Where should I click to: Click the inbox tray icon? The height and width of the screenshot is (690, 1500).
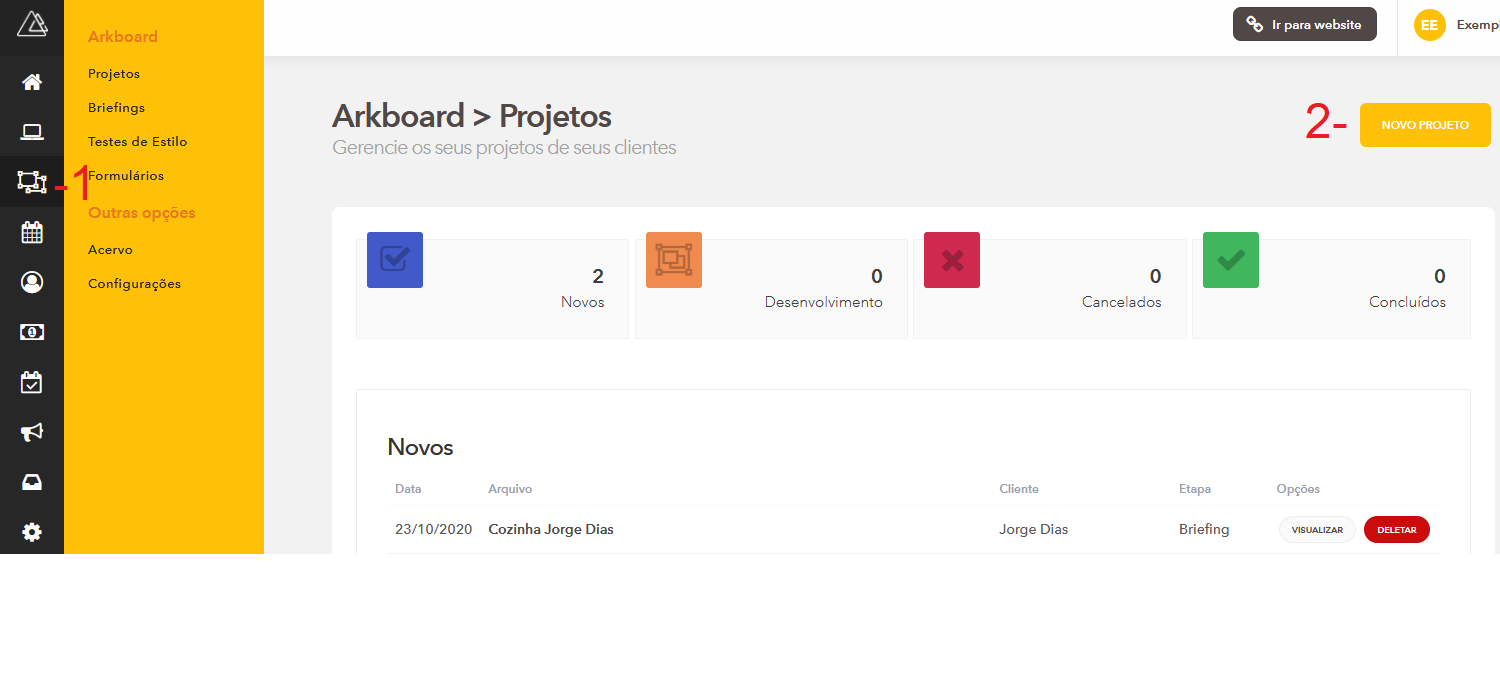pyautogui.click(x=32, y=482)
